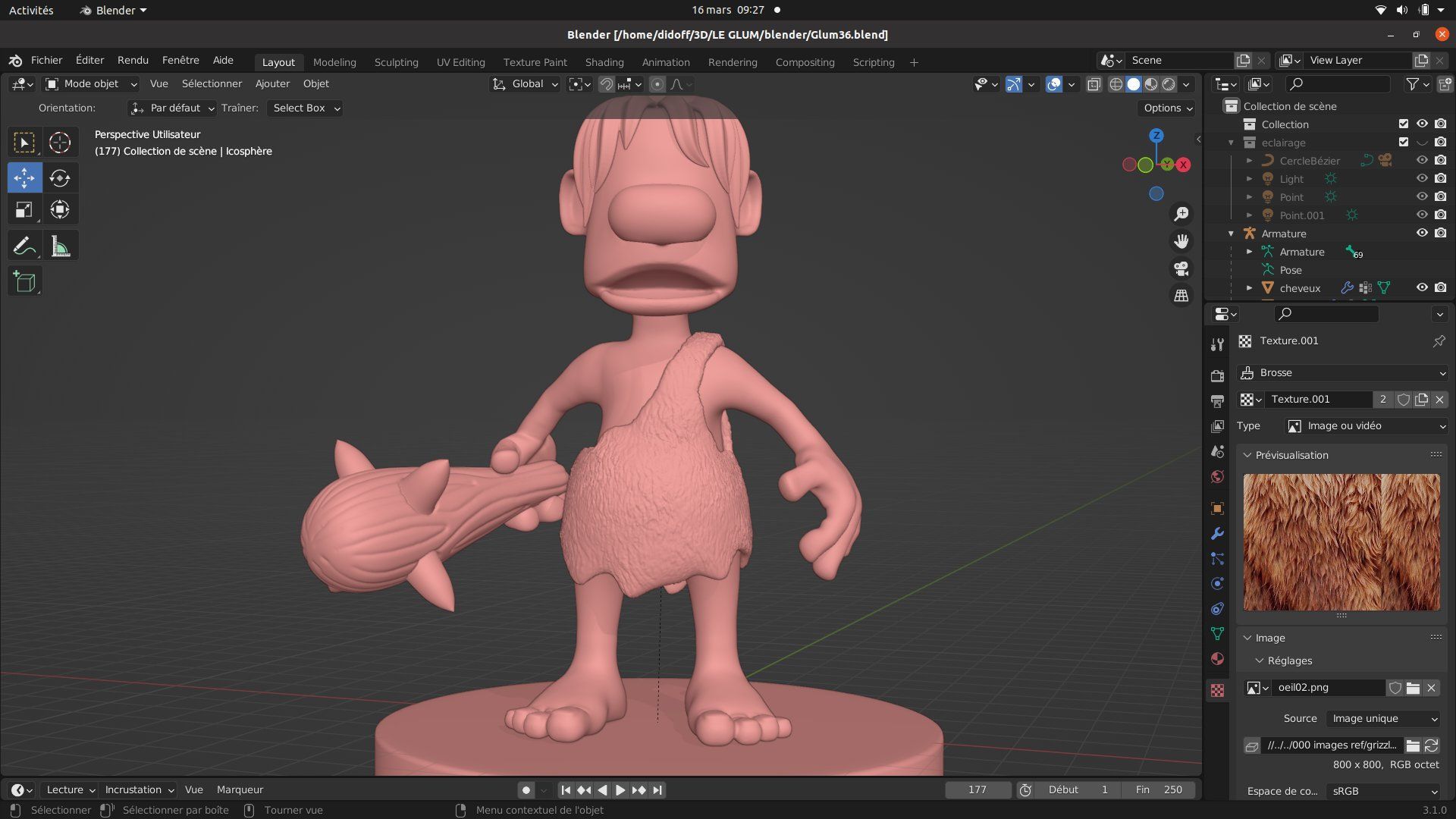1456x819 pixels.
Task: Uncheck the eclairage collection checkbox
Action: click(x=1403, y=143)
